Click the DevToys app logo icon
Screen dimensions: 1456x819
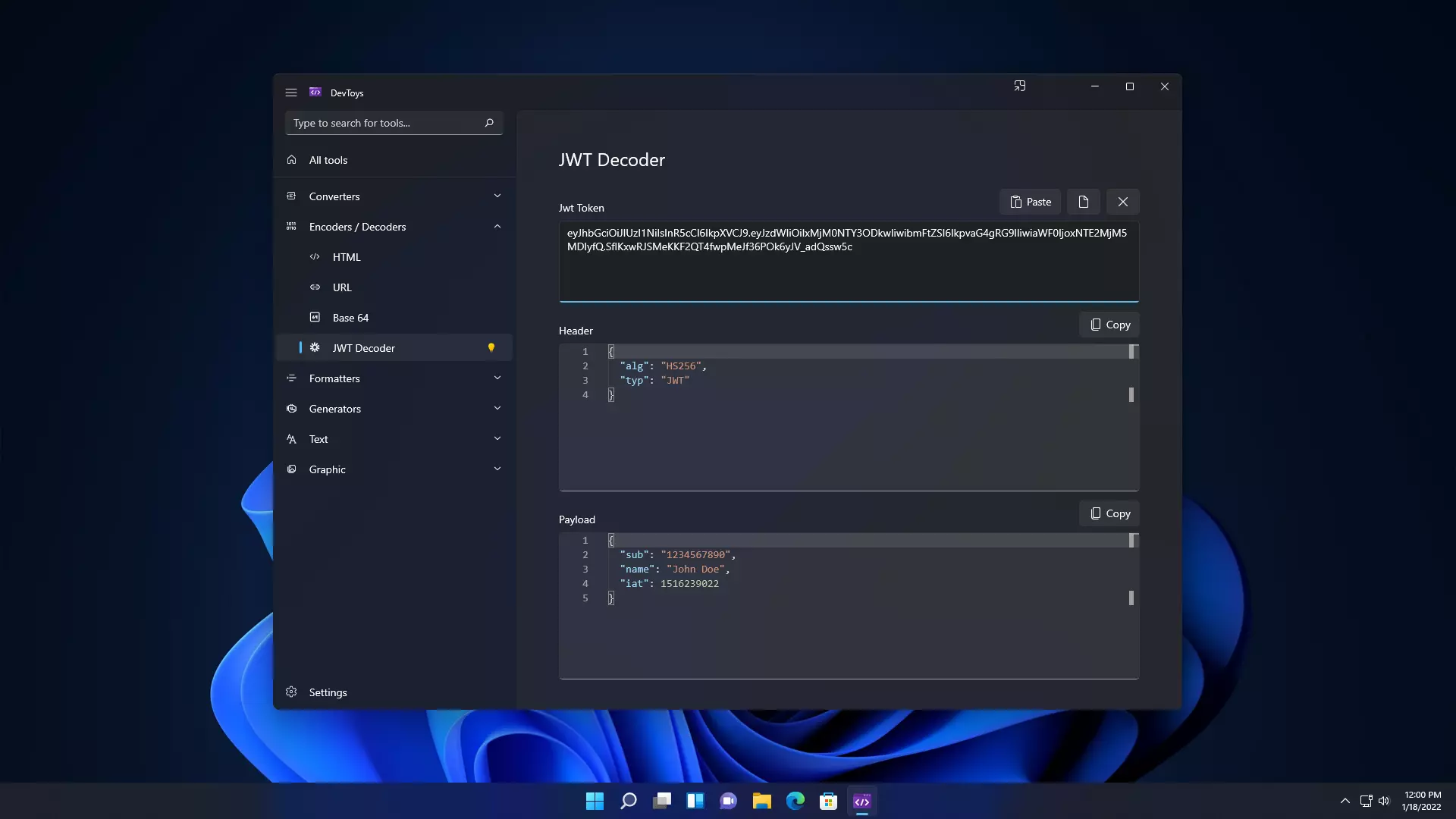click(x=315, y=92)
